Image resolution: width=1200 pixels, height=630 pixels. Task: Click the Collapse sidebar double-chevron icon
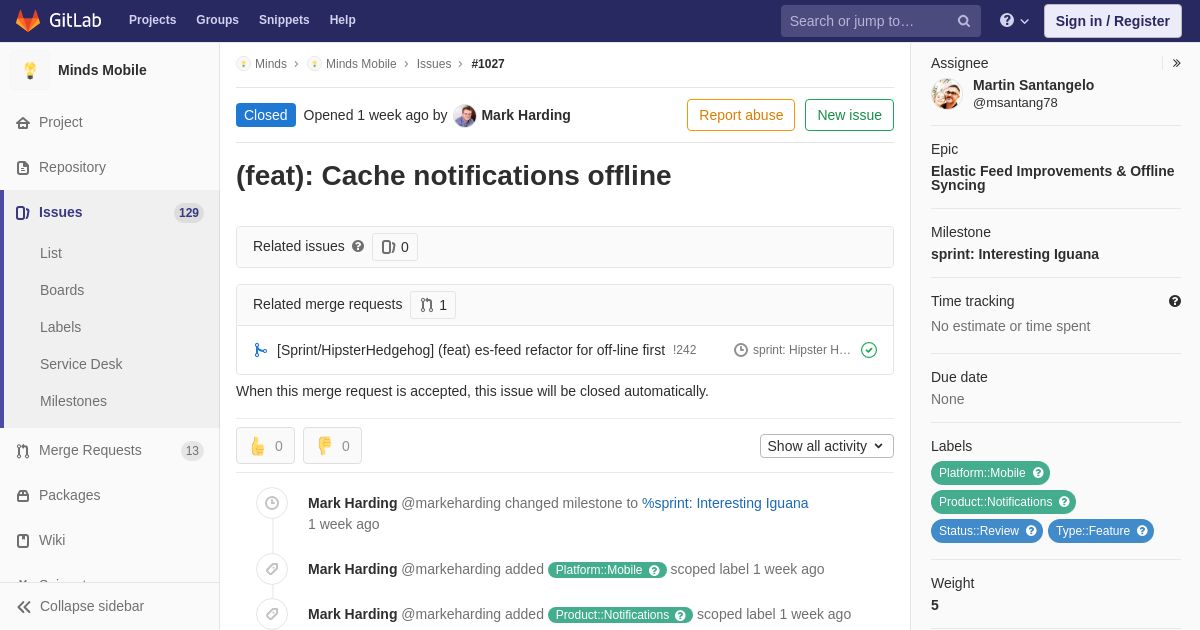tap(24, 607)
